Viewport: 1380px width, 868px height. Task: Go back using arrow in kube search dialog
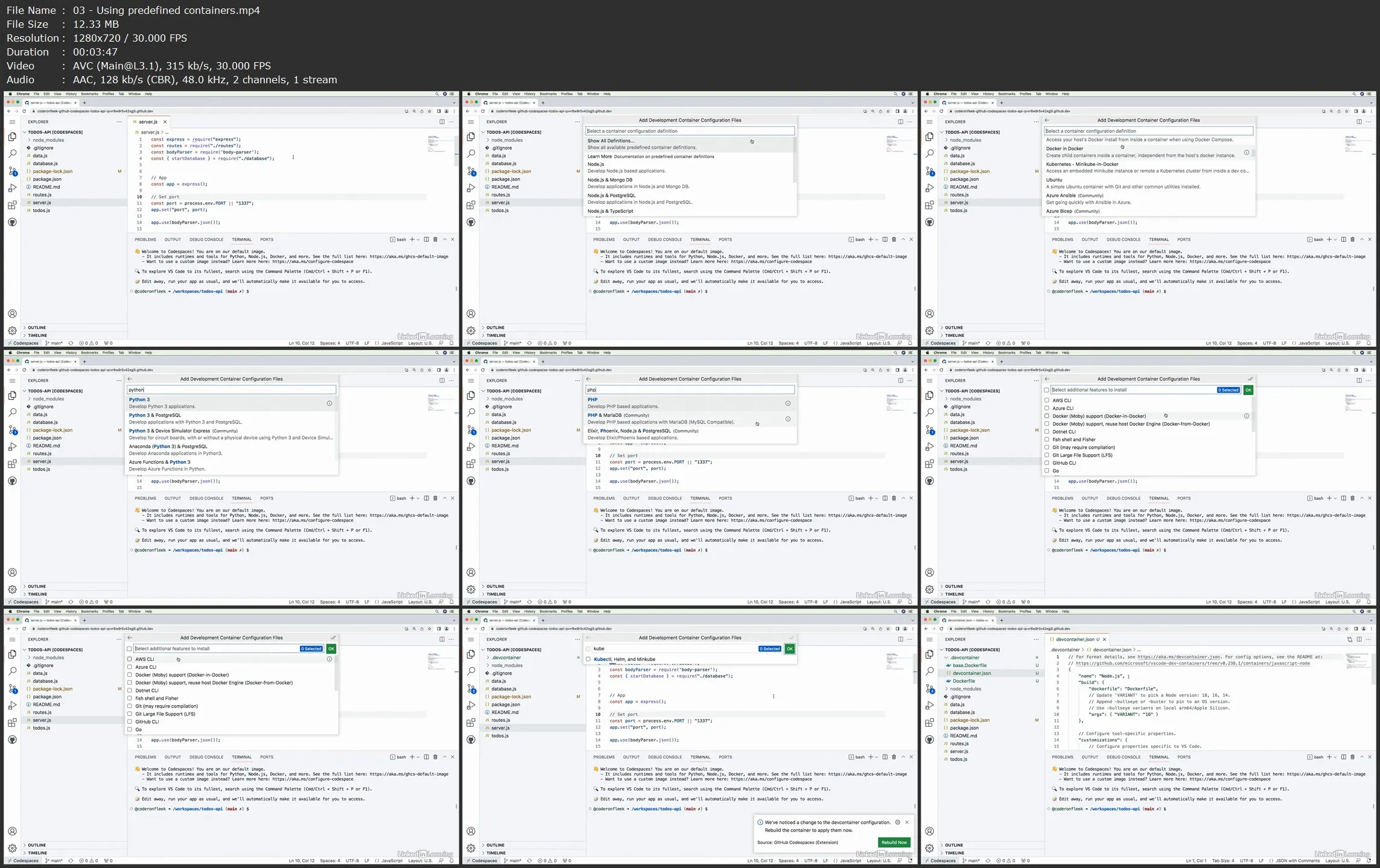[x=588, y=638]
